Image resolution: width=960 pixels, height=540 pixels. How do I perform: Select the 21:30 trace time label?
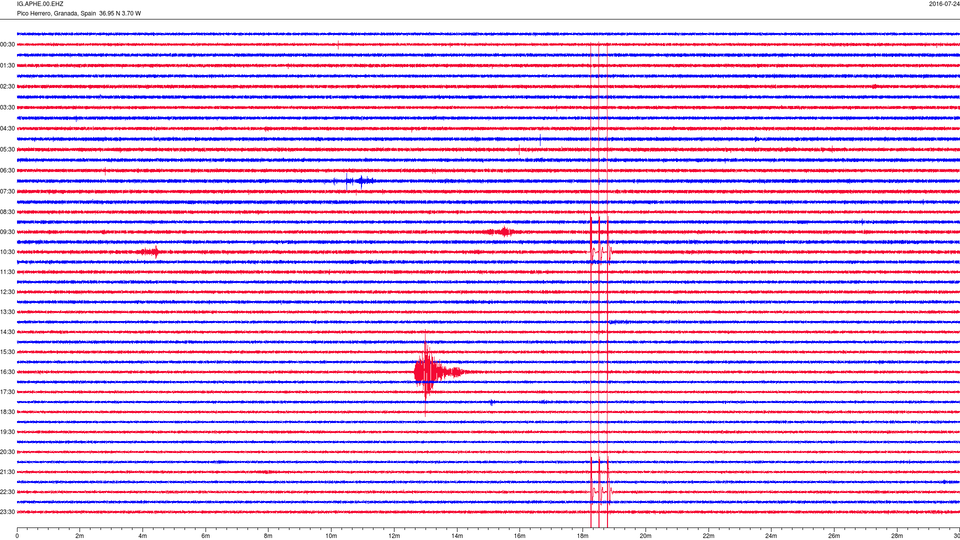pos(7,472)
